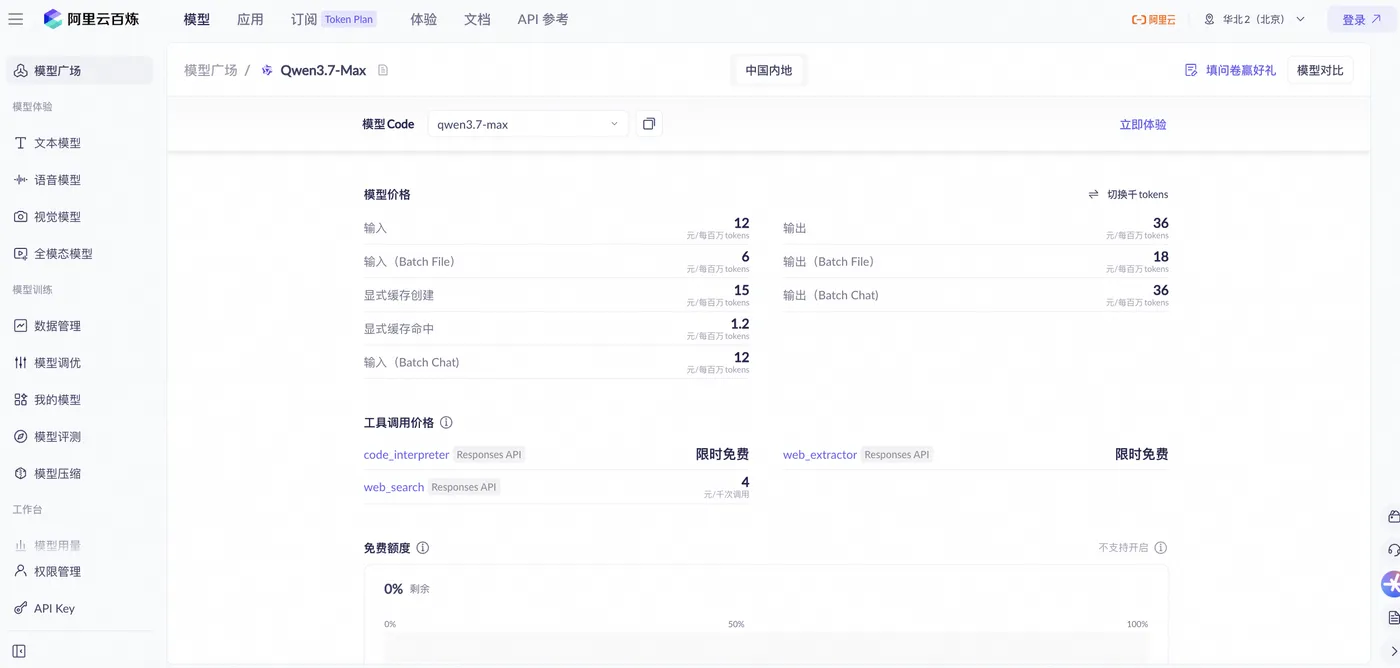1400x668 pixels.
Task: Open 数据管理 in the sidebar
Action: point(80,326)
